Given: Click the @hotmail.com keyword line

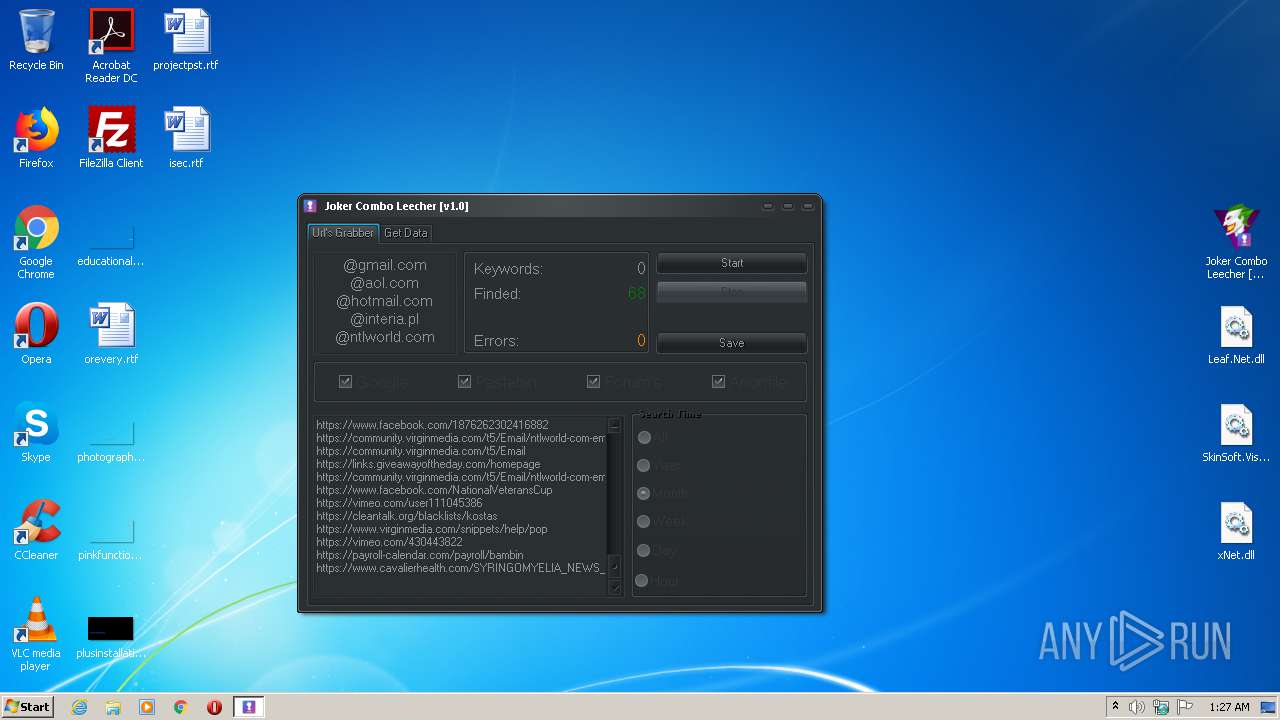Looking at the screenshot, I should pyautogui.click(x=385, y=301).
